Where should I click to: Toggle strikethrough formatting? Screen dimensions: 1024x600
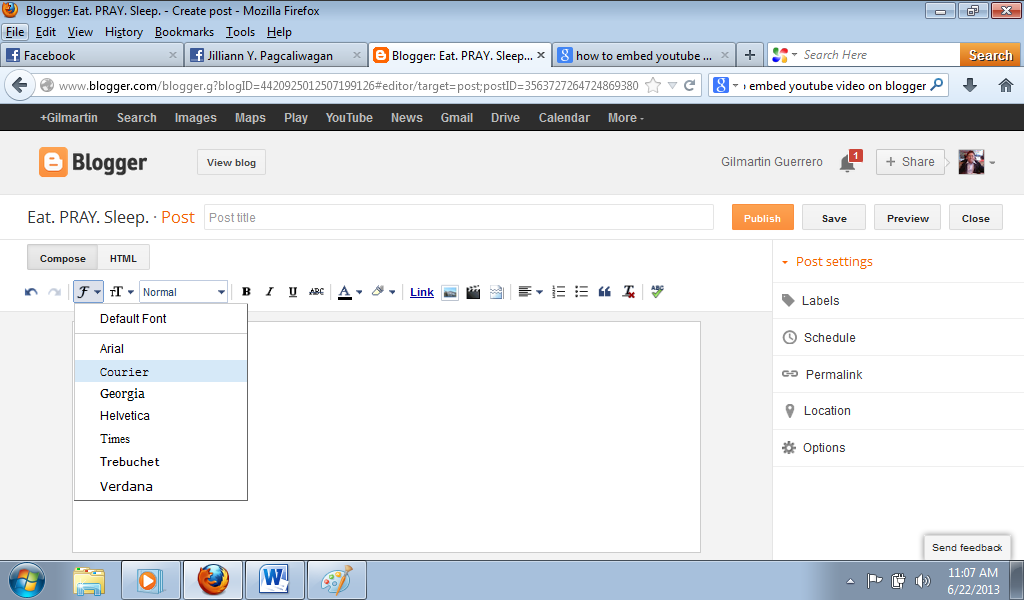(x=316, y=292)
